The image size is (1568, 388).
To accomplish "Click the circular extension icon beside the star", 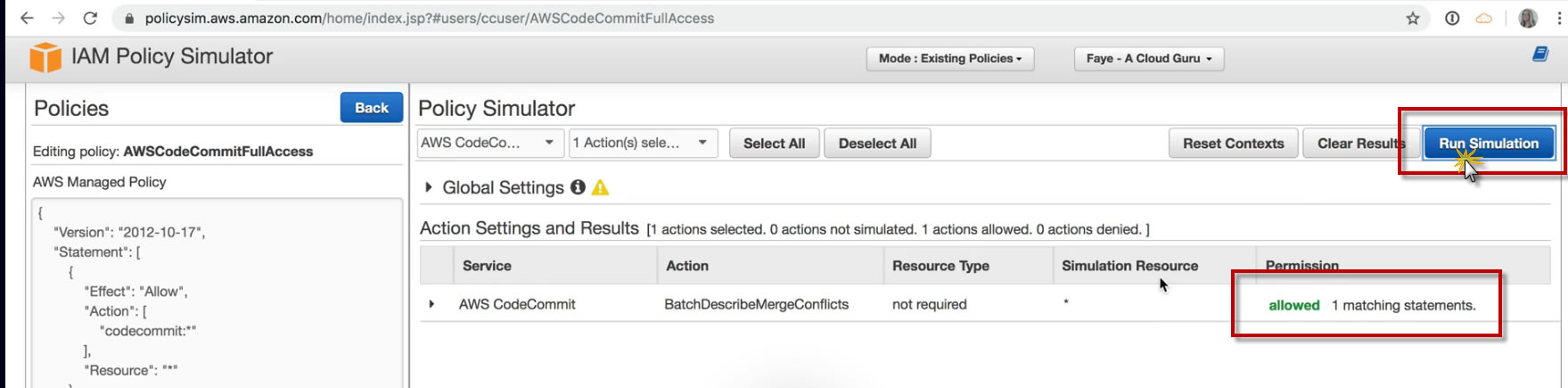I will (1452, 18).
